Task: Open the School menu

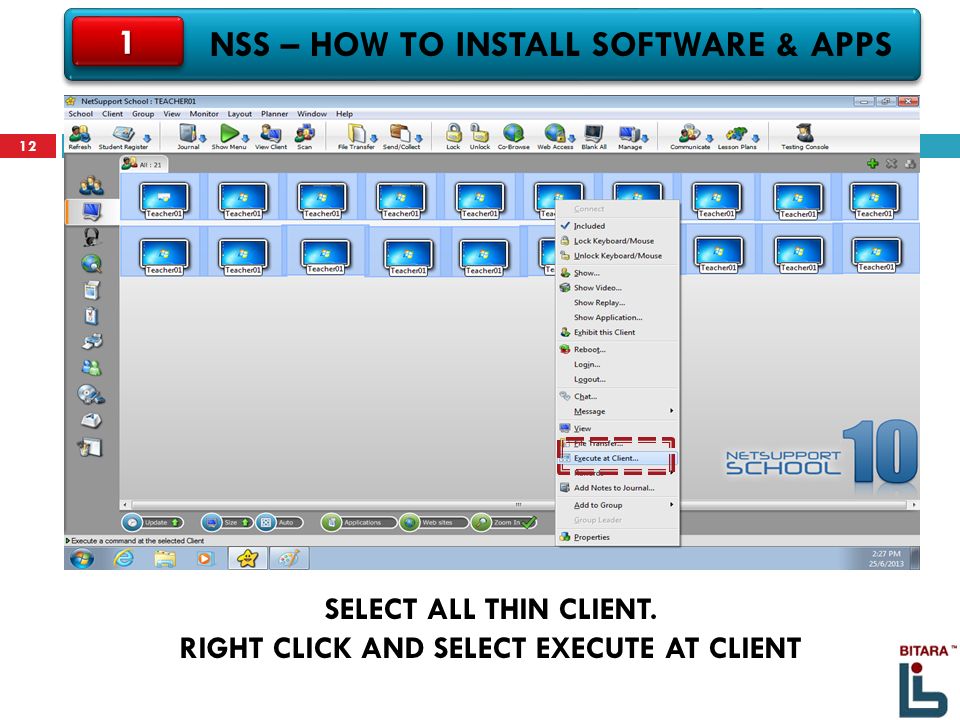Action: pos(80,114)
